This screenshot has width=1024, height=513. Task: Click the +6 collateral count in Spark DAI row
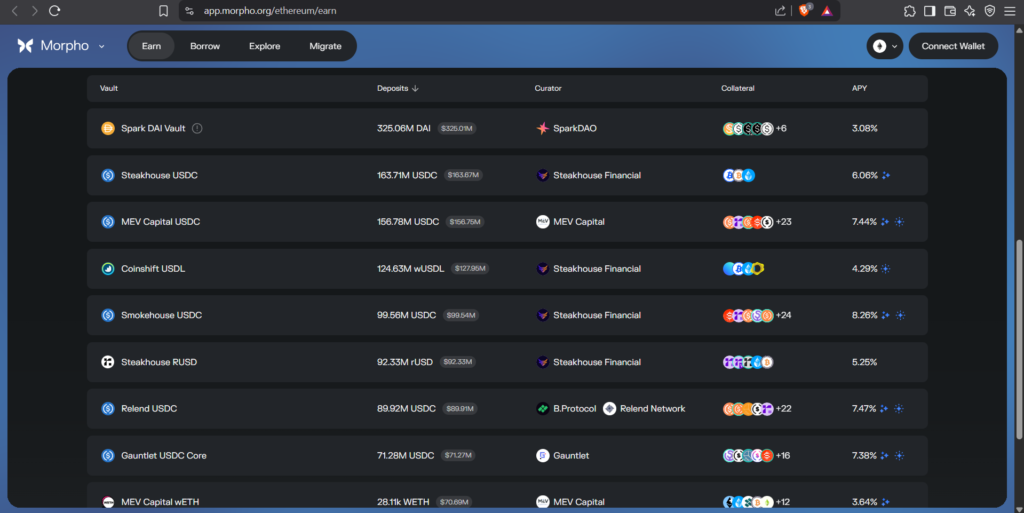point(781,129)
